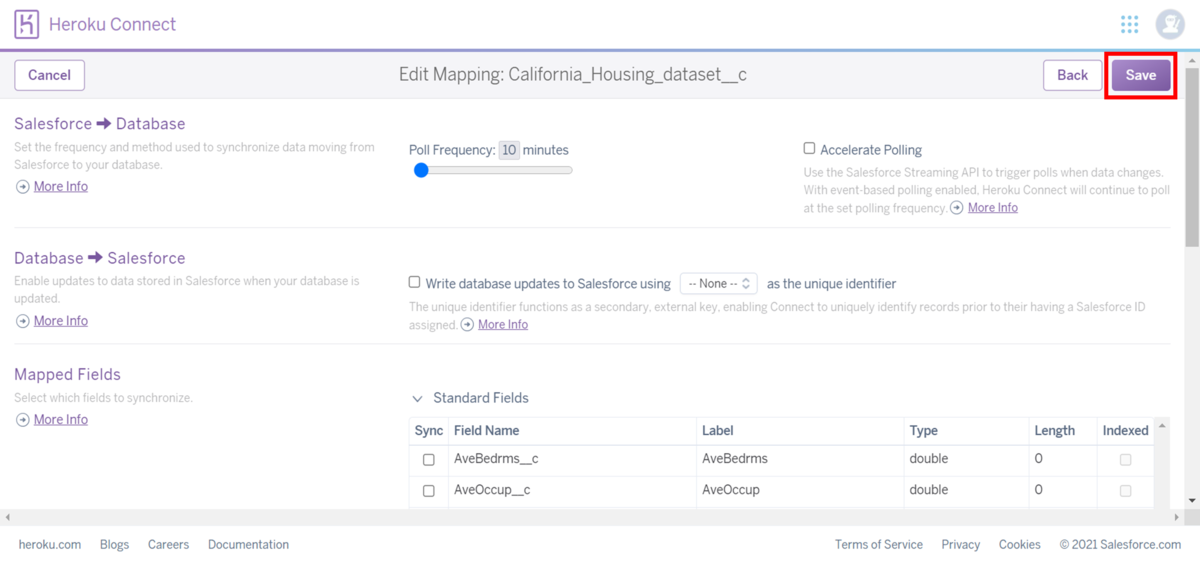Viewport: 1200px width, 563px height.
Task: Tick the Sync checkbox for AveOccup__c
Action: (429, 491)
